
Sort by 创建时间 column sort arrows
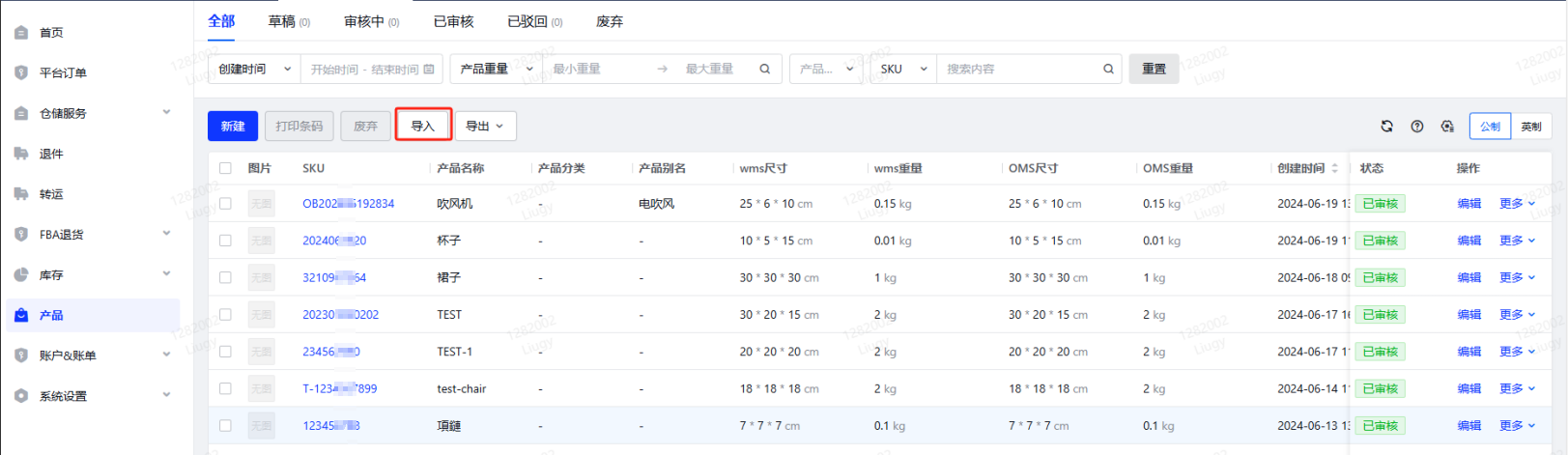point(1334,168)
